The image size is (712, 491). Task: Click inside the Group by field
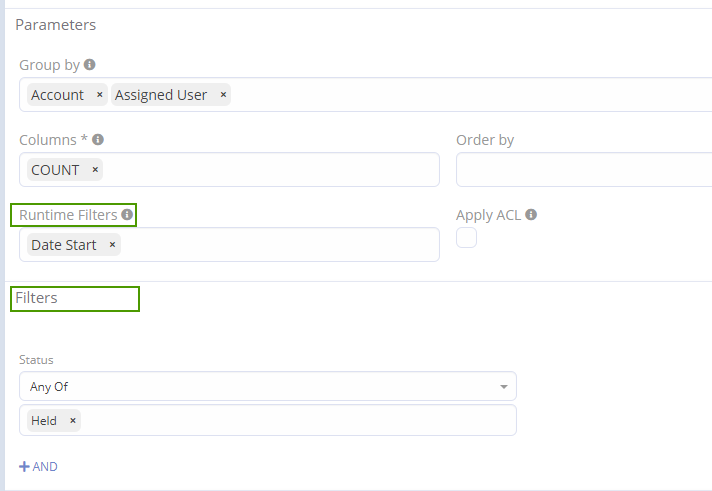(x=450, y=95)
